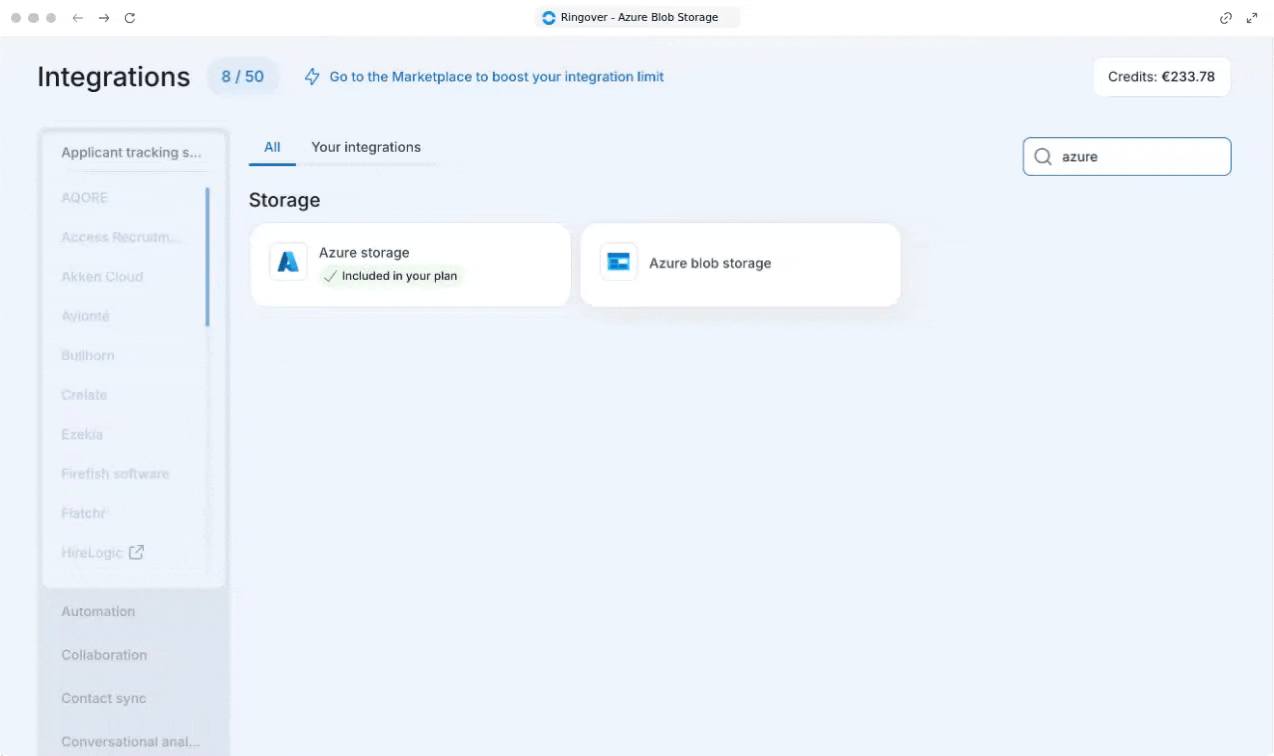Switch to the Your integrations tab
The height and width of the screenshot is (756, 1274).
point(366,147)
